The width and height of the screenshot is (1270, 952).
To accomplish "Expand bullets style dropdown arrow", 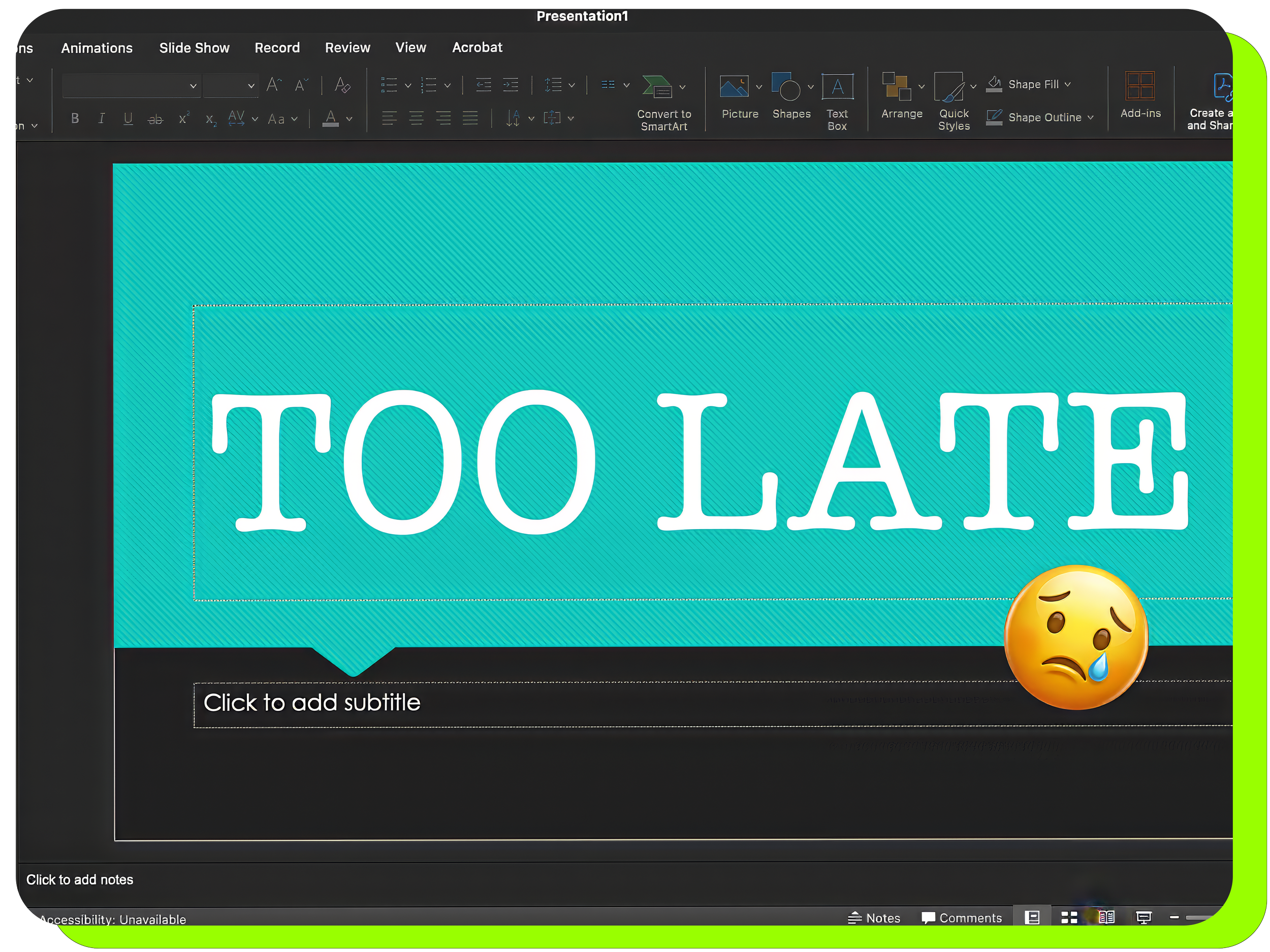I will coord(407,86).
